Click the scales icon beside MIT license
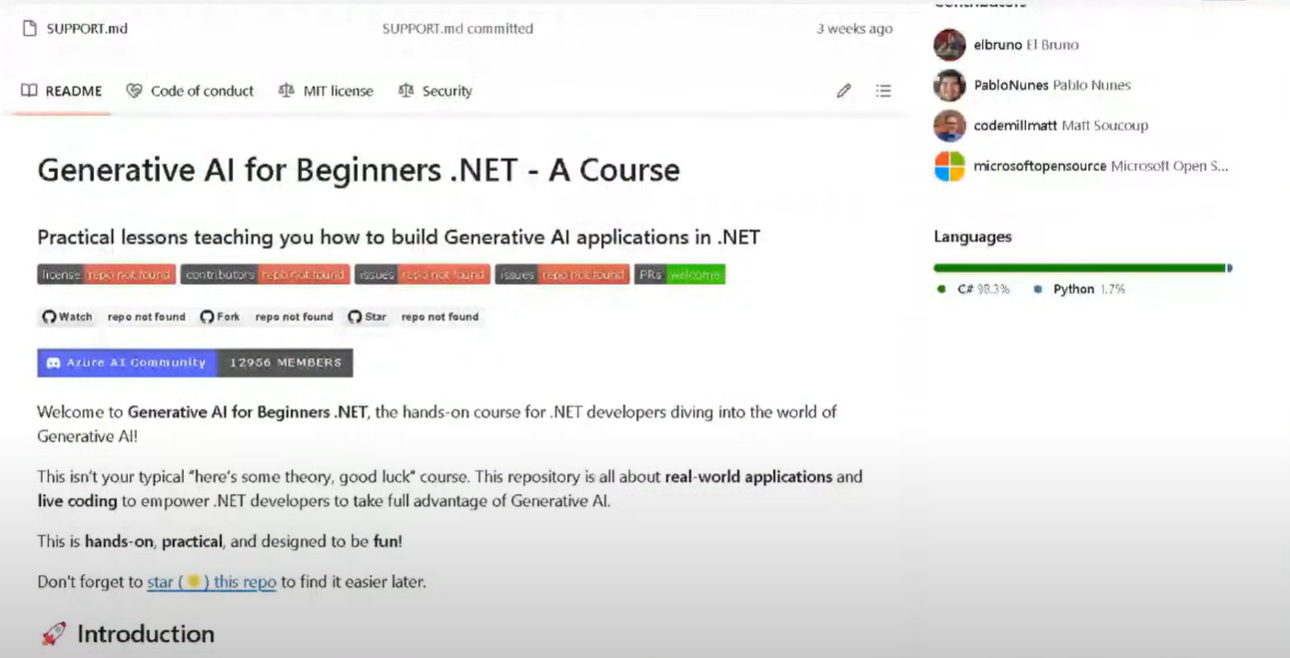This screenshot has height=658, width=1290. tap(286, 90)
